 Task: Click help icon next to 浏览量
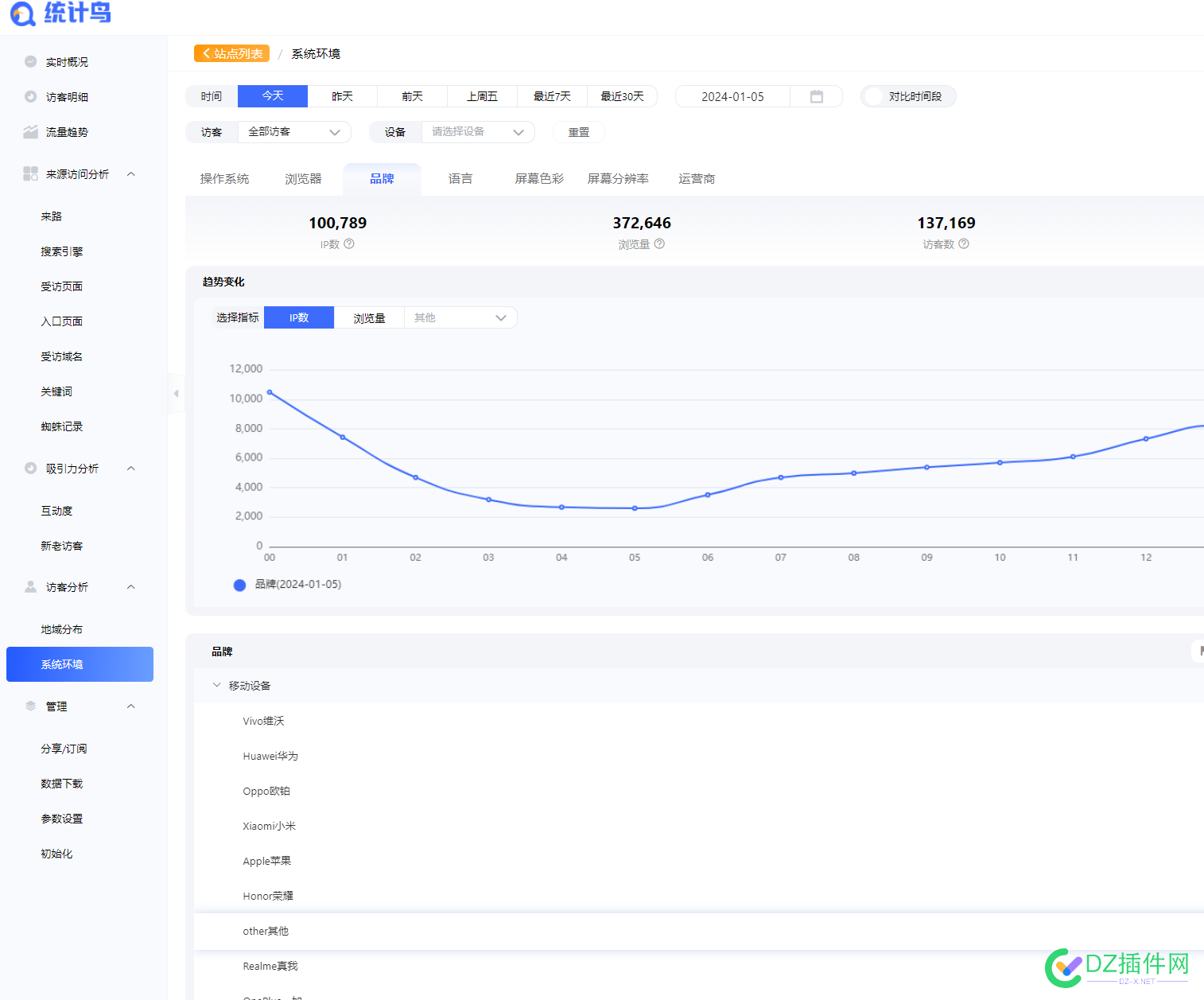[x=659, y=243]
